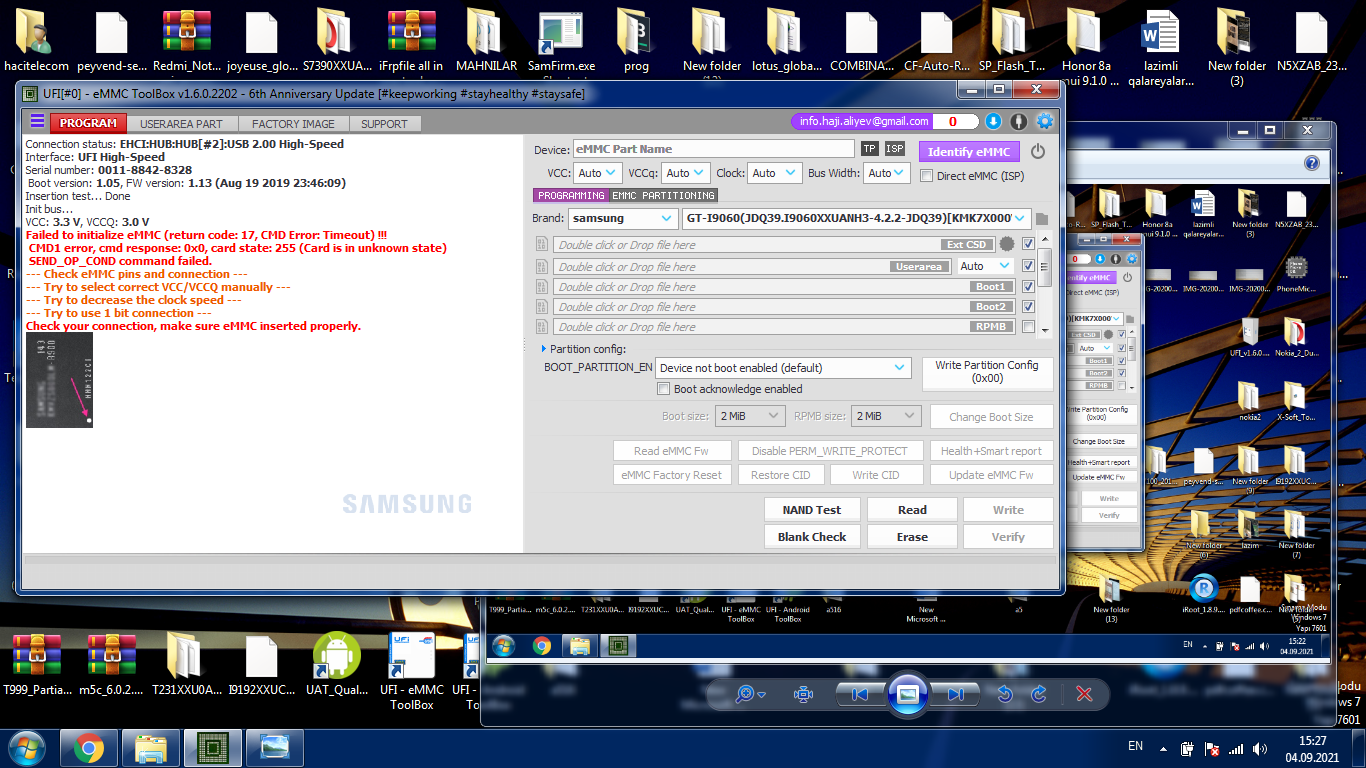
Task: Uncheck the Userarea row checkbox
Action: pyautogui.click(x=1028, y=266)
